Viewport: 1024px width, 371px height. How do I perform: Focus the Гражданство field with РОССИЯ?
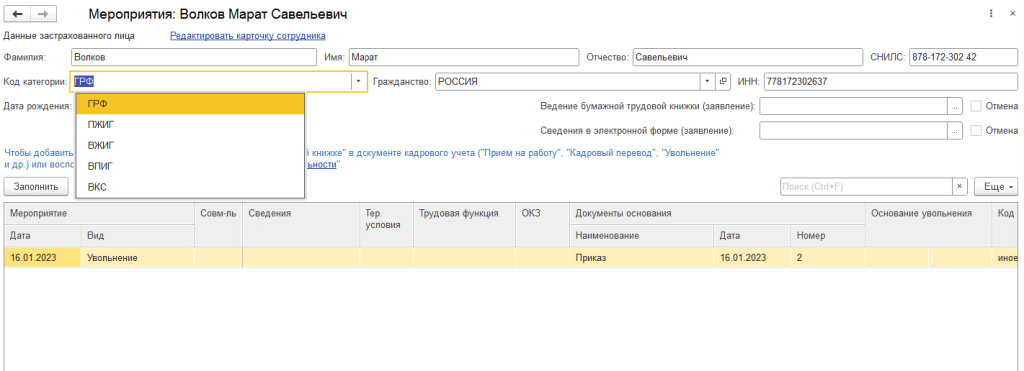click(568, 82)
